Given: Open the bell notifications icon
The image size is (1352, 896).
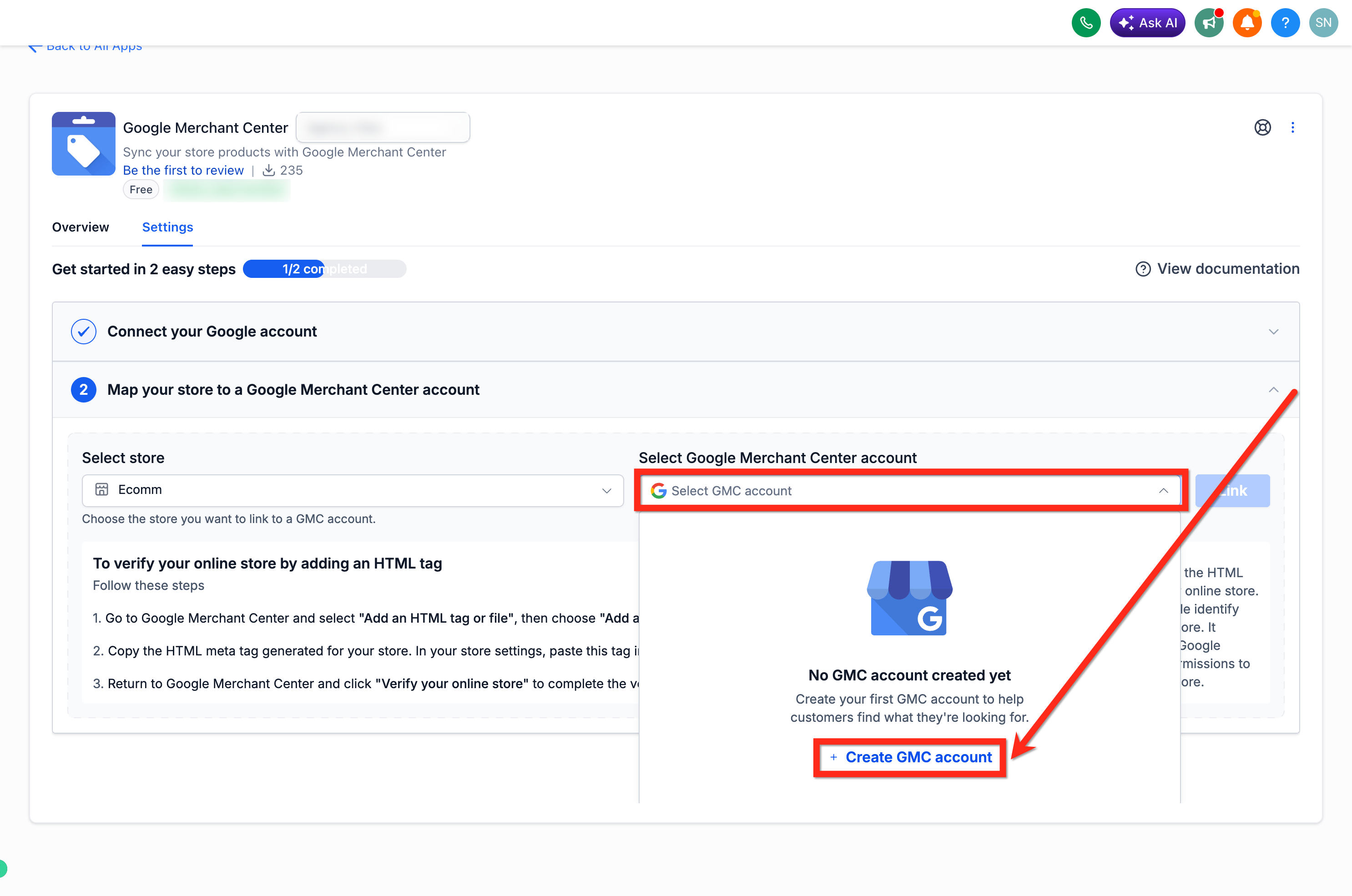Looking at the screenshot, I should [1247, 23].
